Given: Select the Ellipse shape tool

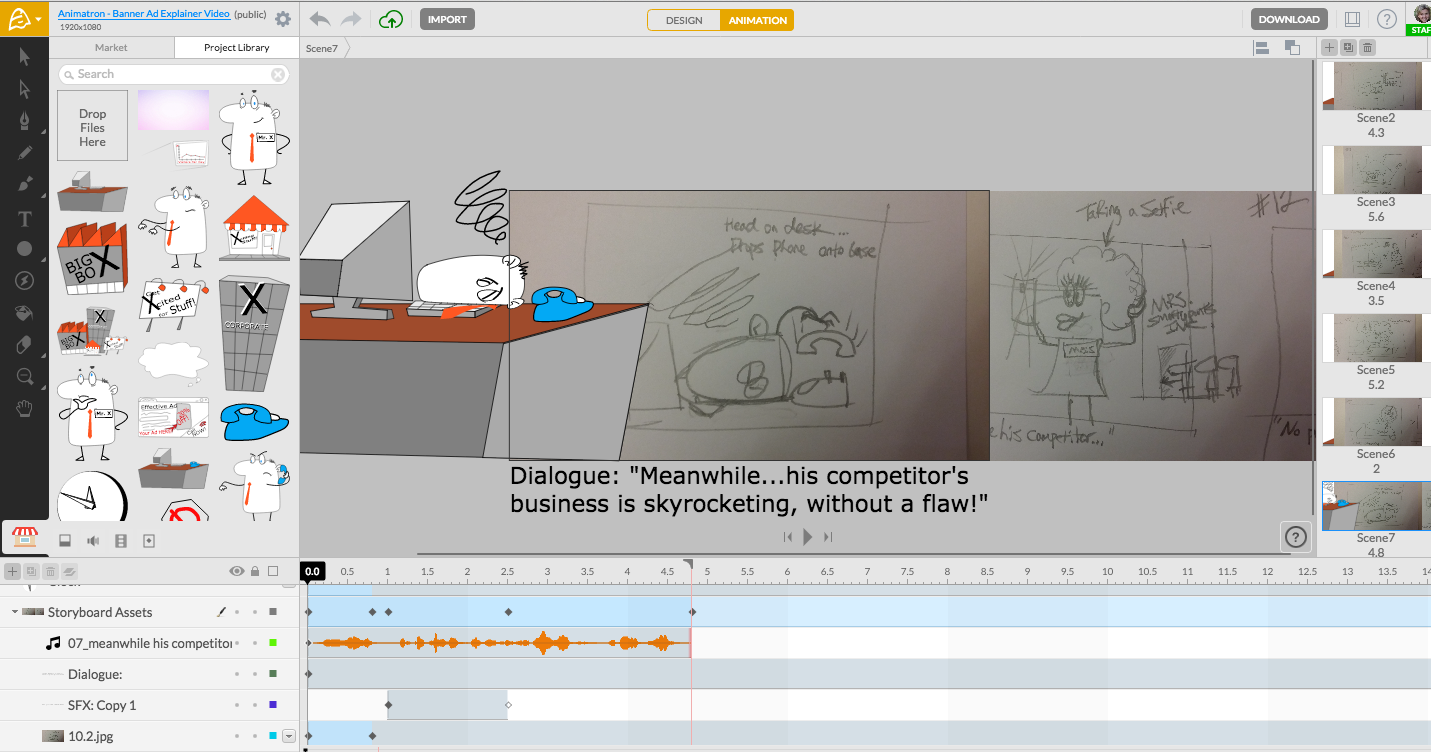Looking at the screenshot, I should point(24,249).
